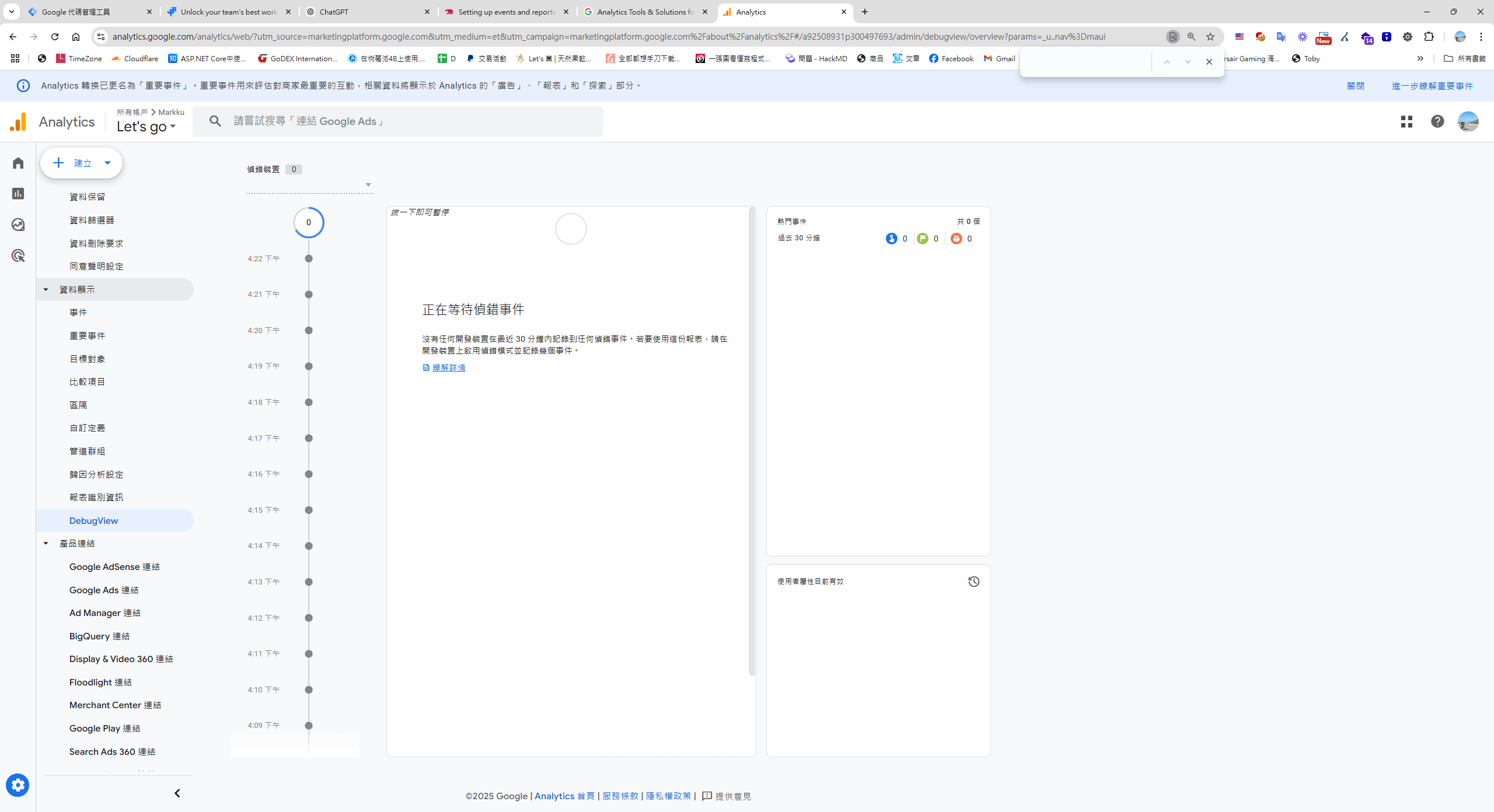Screen dimensions: 1494x812
Task: Collapse the 產品連結 section
Action: [x=46, y=543]
